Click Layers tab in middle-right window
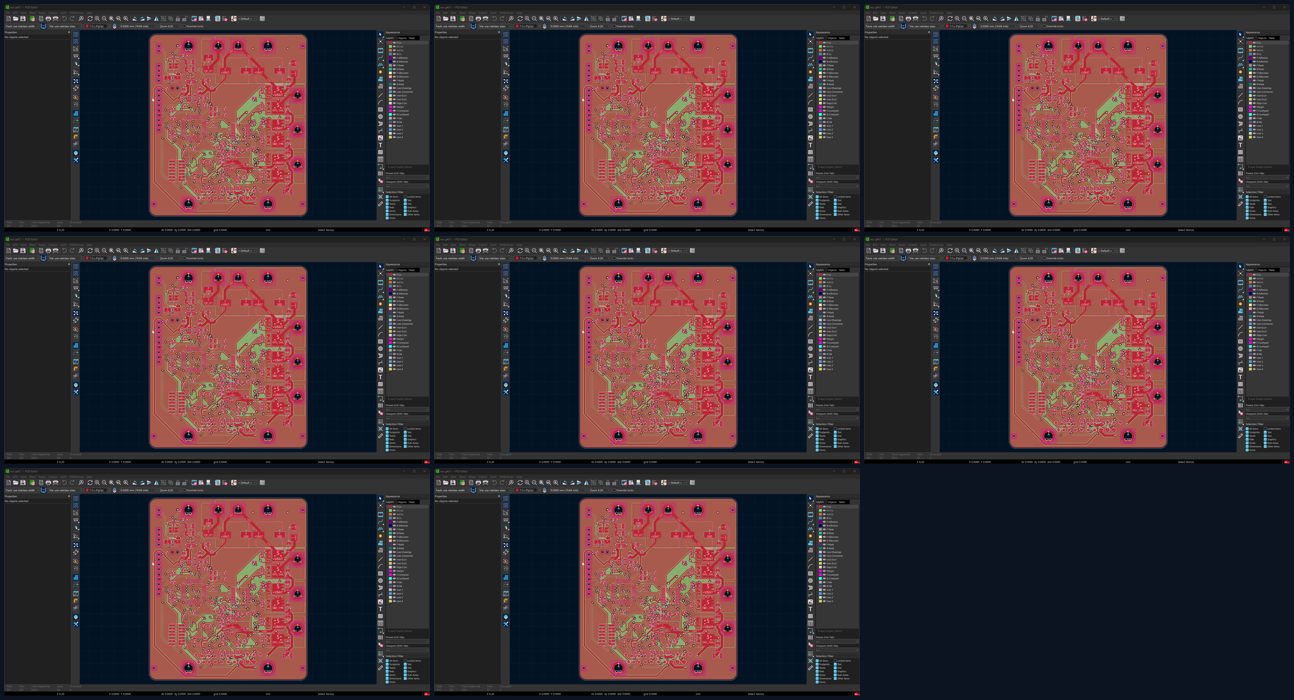 [1250, 270]
